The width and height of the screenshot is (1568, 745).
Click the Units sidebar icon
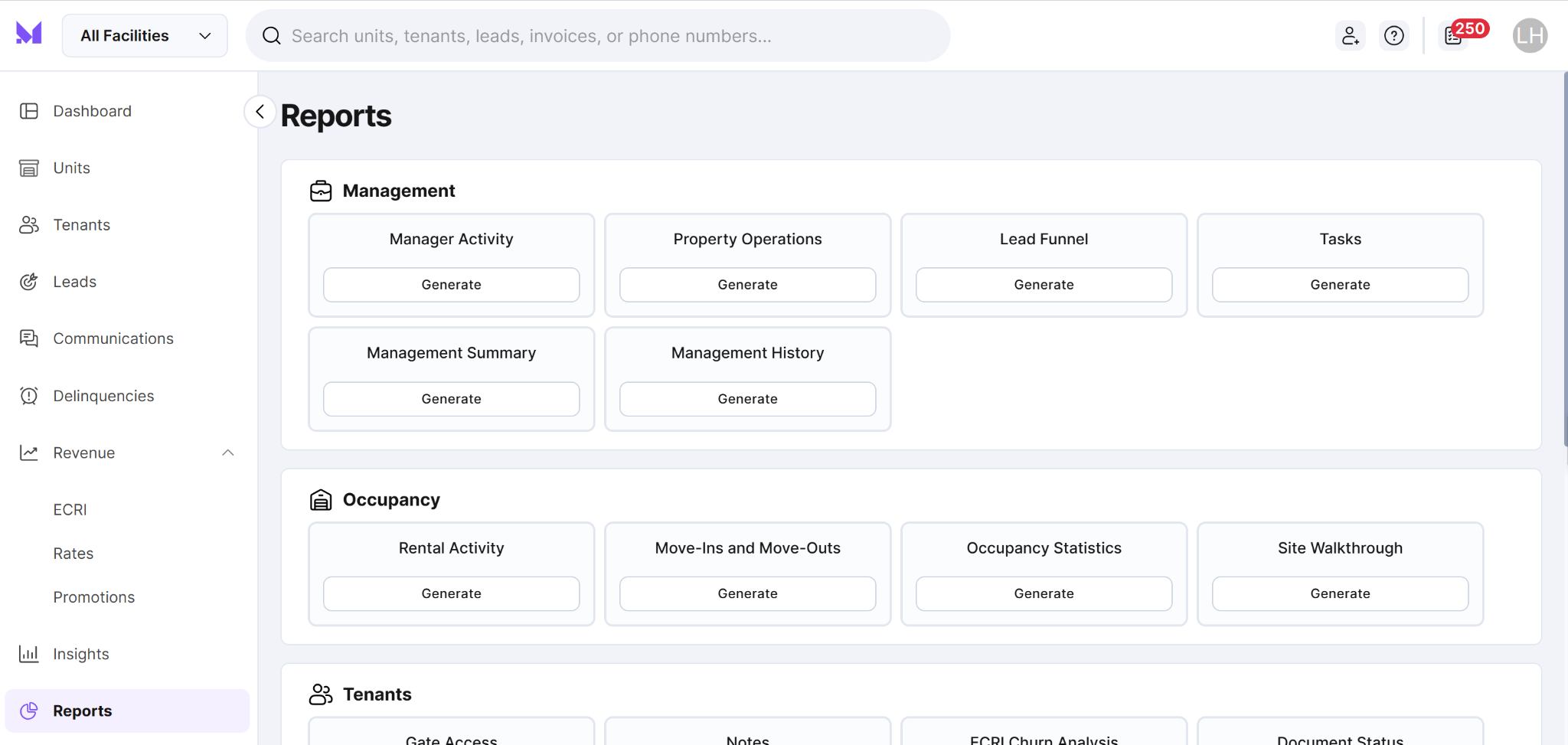[x=29, y=168]
